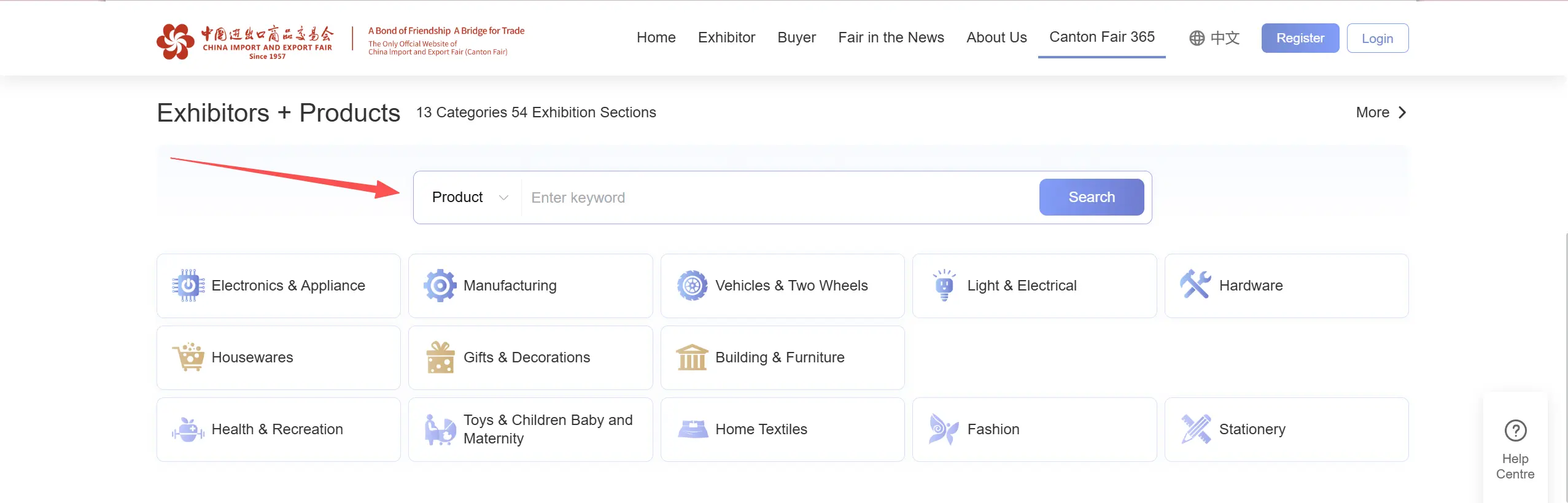Screen dimensions: 1568x503
Task: Click the Manufacturing gear icon
Action: (x=440, y=286)
